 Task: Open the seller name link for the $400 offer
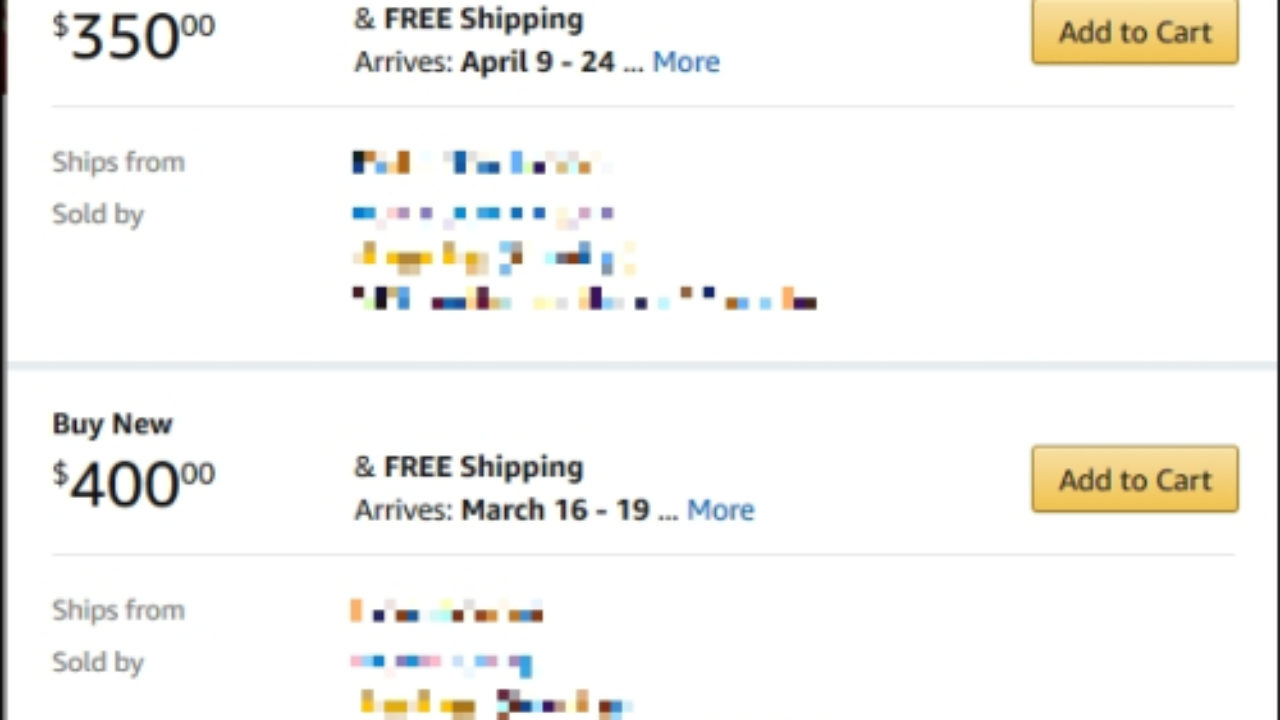click(440, 661)
